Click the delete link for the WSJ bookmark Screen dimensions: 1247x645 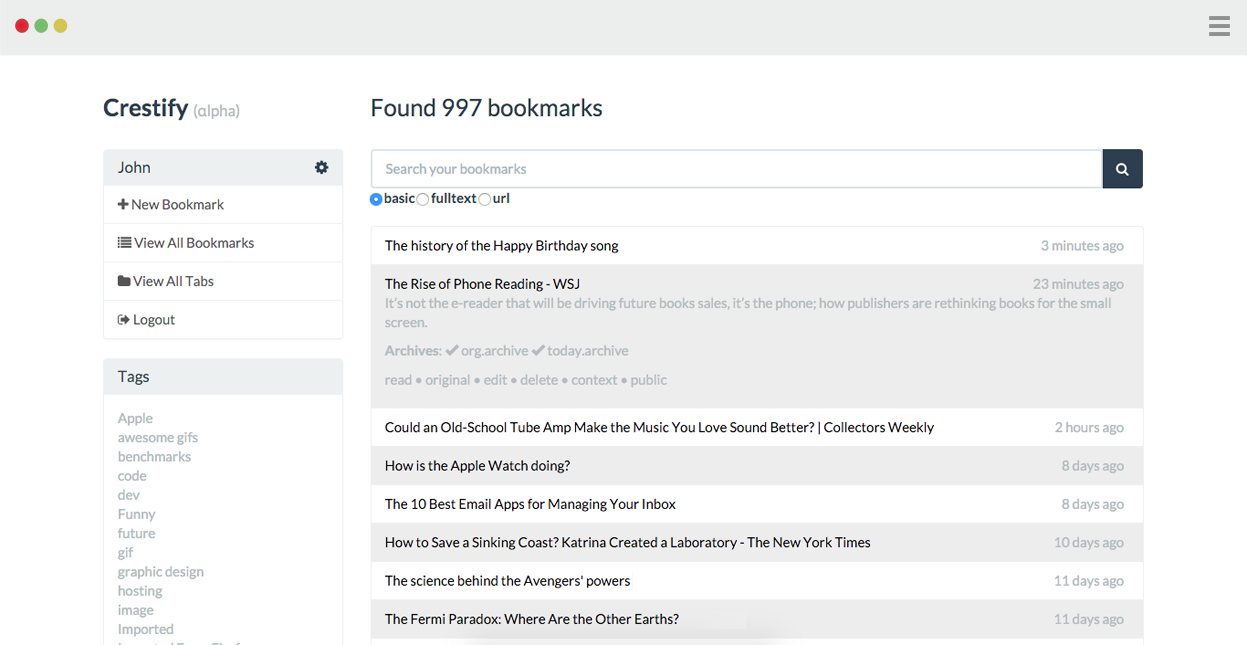[x=538, y=380]
